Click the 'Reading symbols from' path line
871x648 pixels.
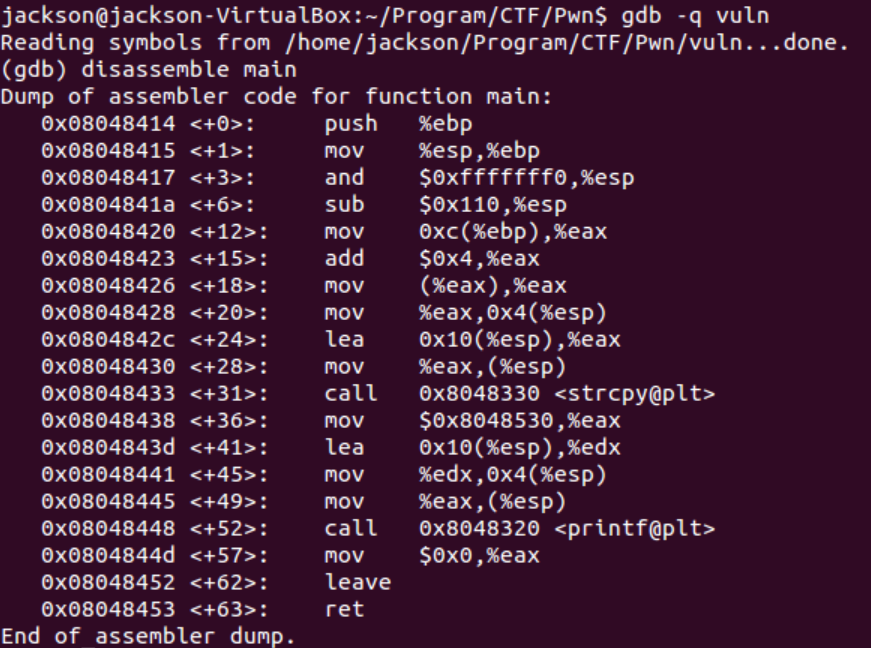pyautogui.click(x=425, y=43)
